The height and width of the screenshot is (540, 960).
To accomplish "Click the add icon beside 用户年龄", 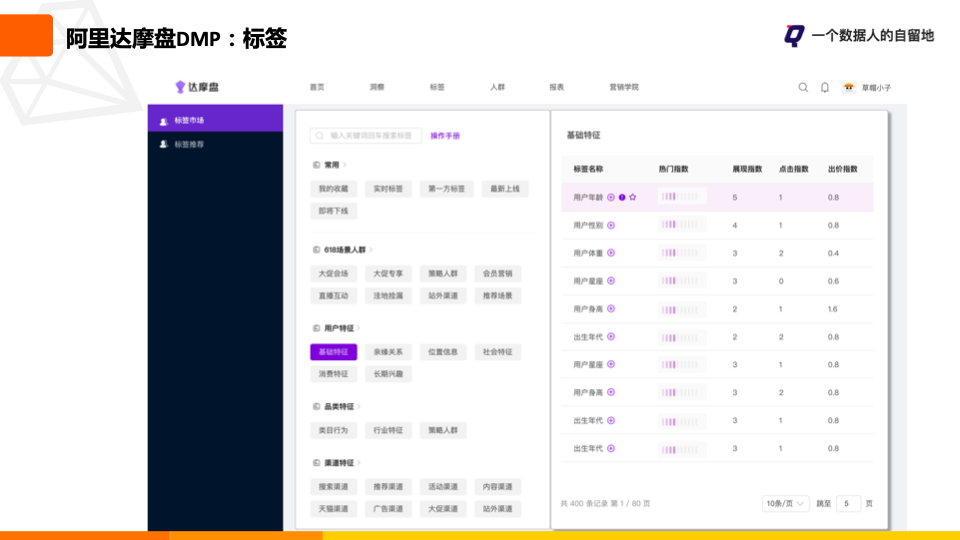I will coord(610,197).
